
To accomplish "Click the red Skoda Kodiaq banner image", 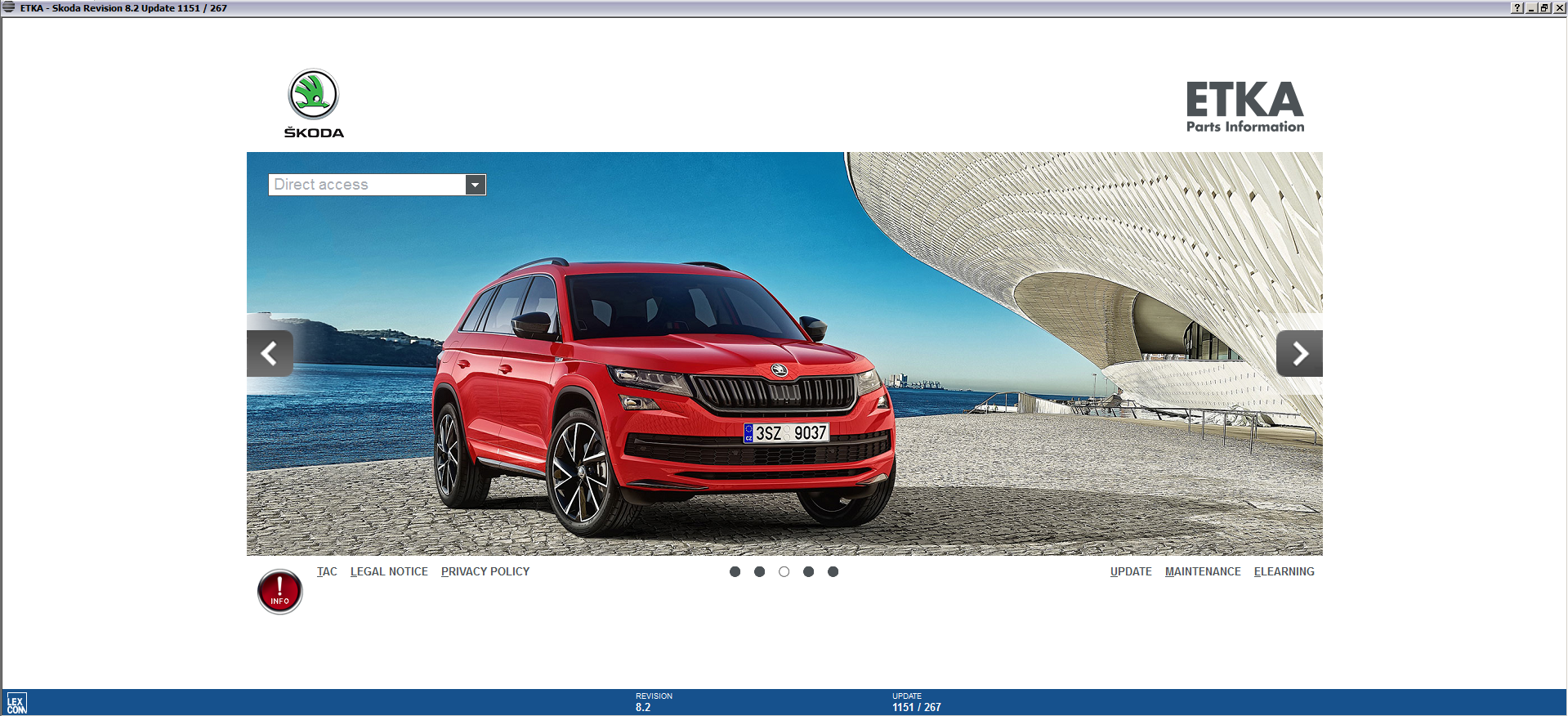I will click(784, 354).
